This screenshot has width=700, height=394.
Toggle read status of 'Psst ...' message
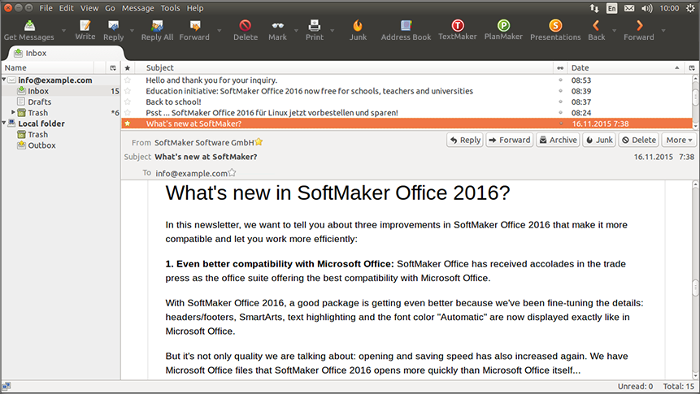click(x=560, y=112)
